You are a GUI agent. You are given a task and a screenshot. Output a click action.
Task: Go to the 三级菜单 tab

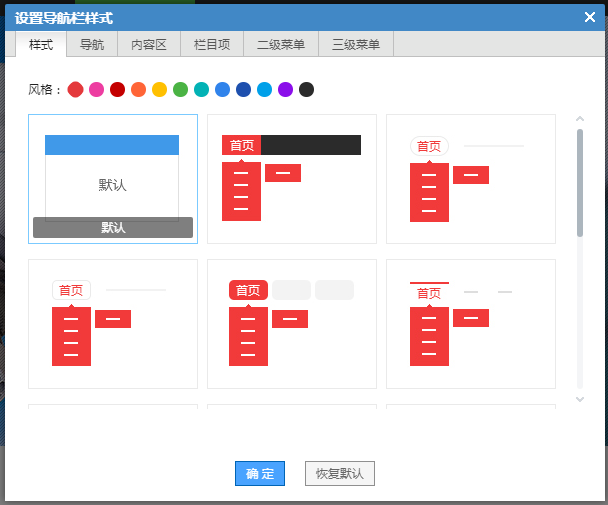[x=356, y=44]
